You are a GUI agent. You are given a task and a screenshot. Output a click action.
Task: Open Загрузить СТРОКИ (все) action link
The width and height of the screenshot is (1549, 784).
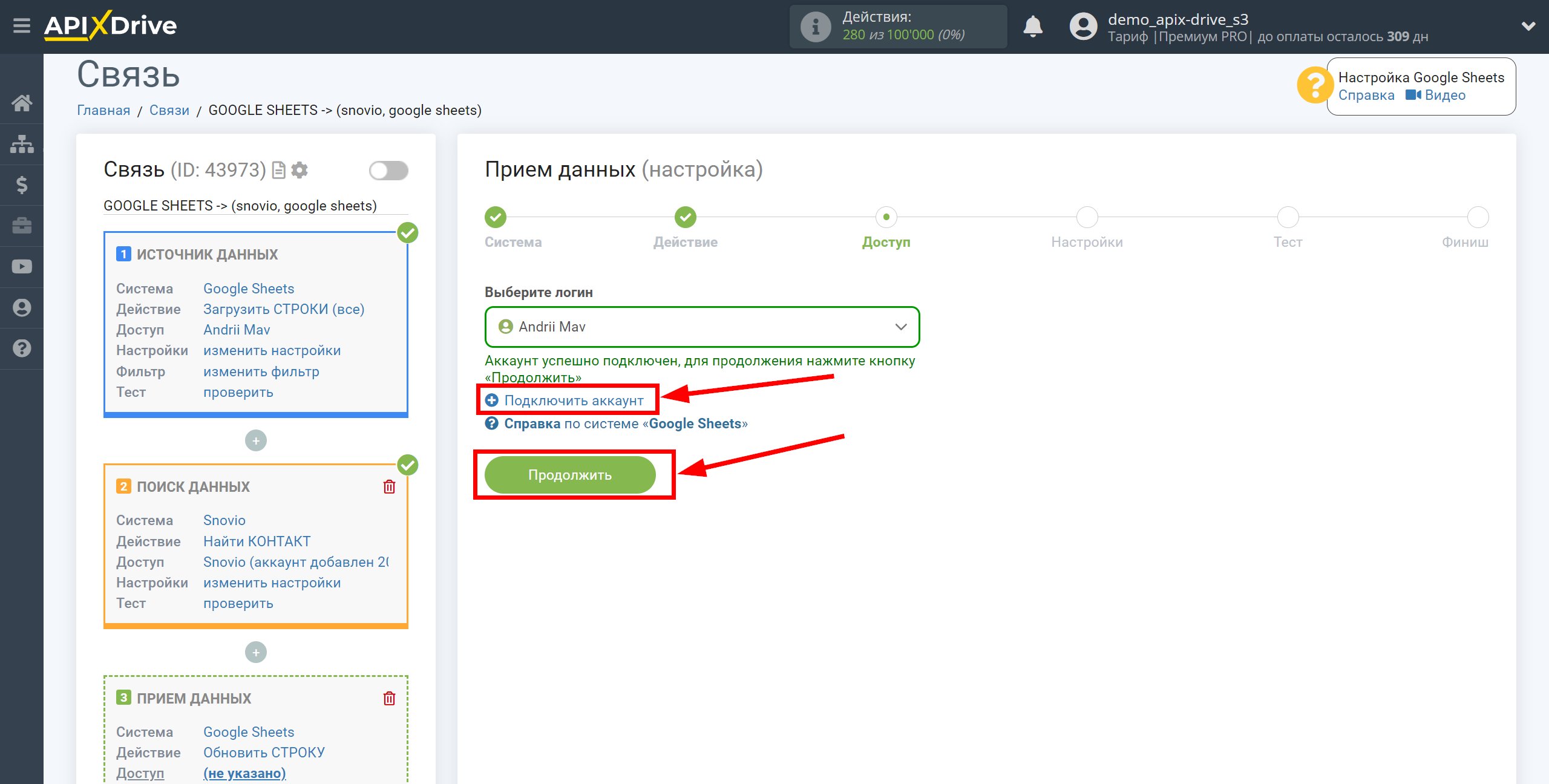click(x=284, y=309)
